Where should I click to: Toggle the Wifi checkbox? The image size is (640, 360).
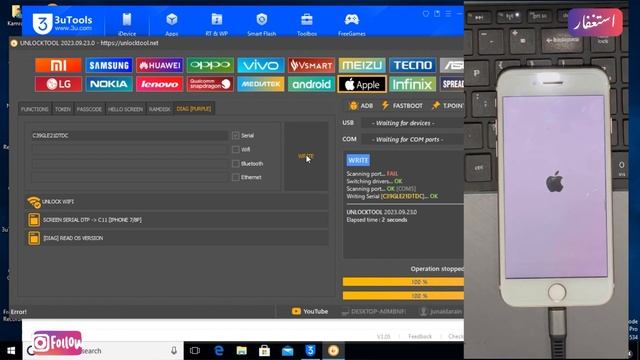[236, 149]
